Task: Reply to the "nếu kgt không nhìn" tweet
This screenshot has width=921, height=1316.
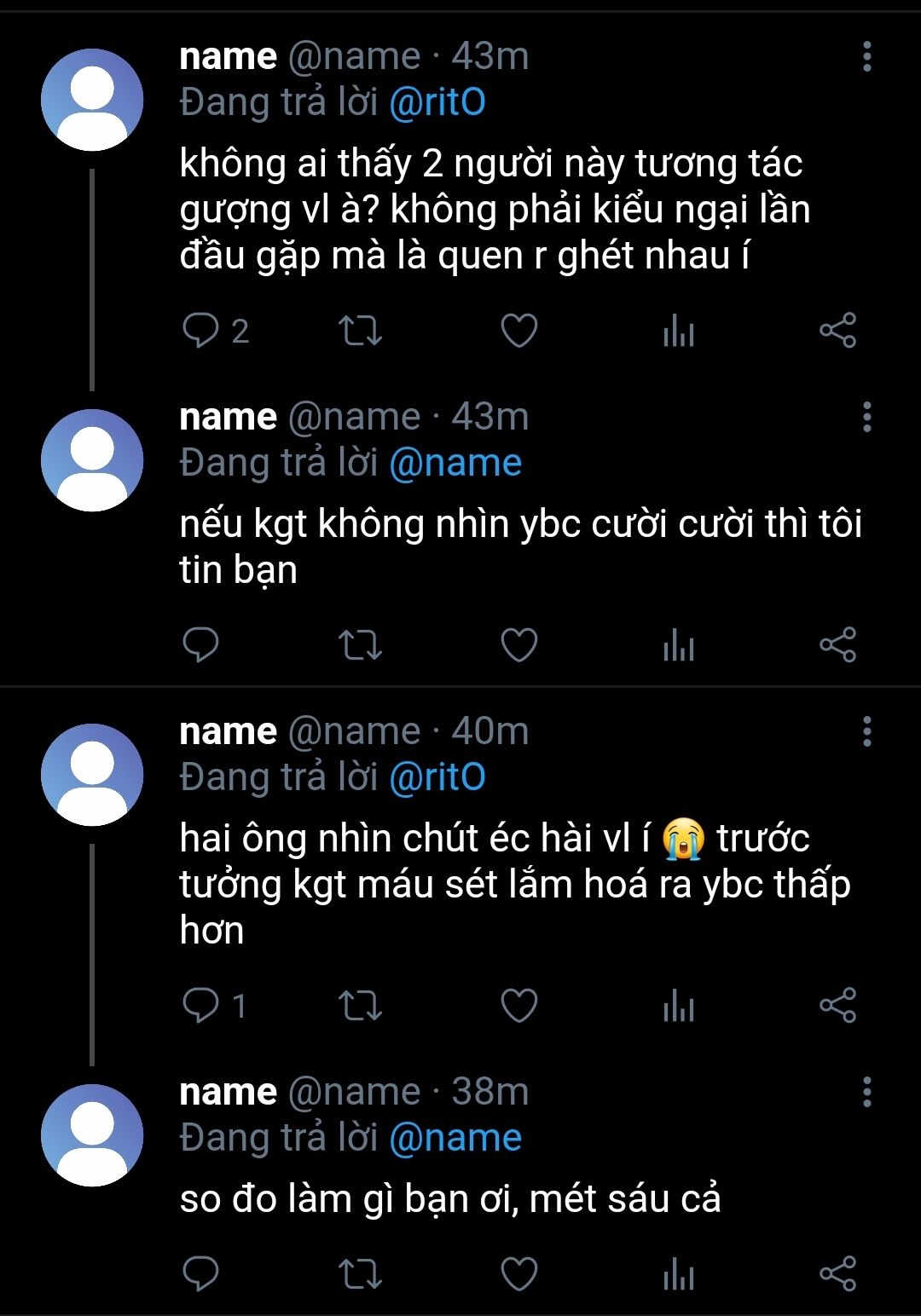Action: [201, 645]
